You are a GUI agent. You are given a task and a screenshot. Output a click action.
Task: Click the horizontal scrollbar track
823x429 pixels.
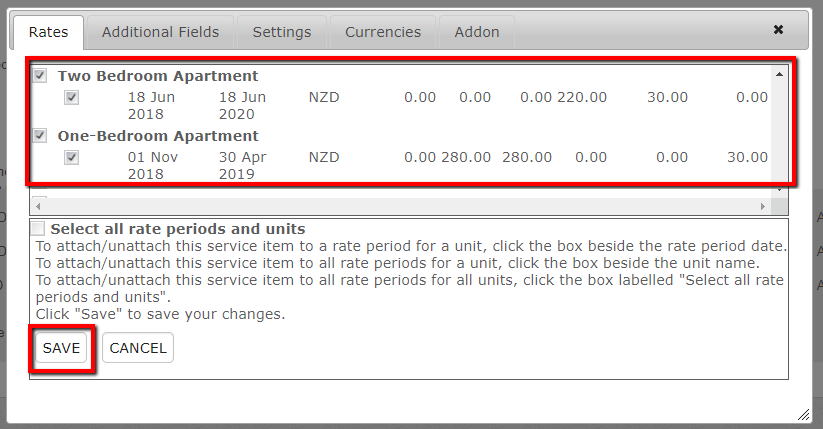tap(400, 206)
